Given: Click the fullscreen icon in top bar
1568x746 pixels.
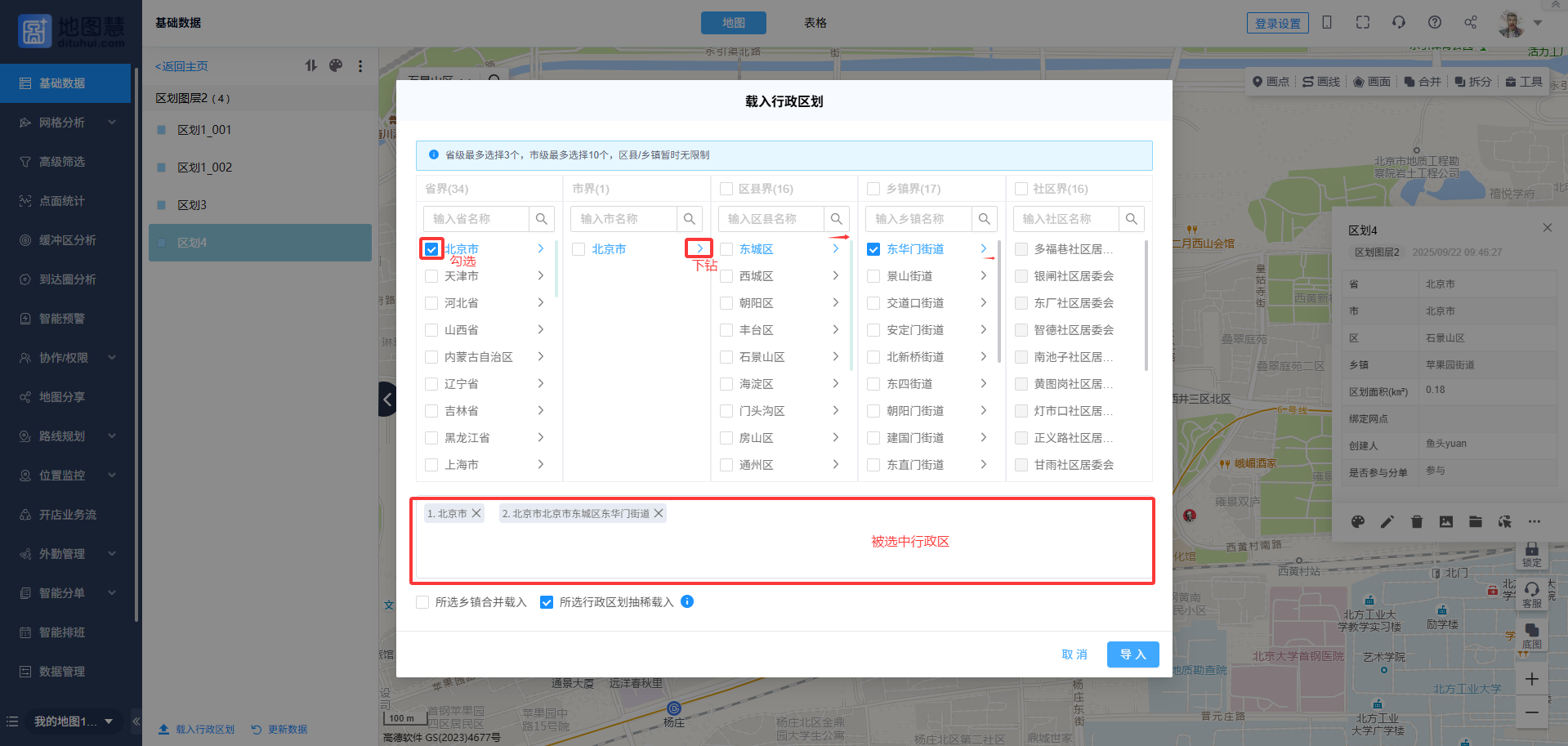Looking at the screenshot, I should [x=1362, y=23].
